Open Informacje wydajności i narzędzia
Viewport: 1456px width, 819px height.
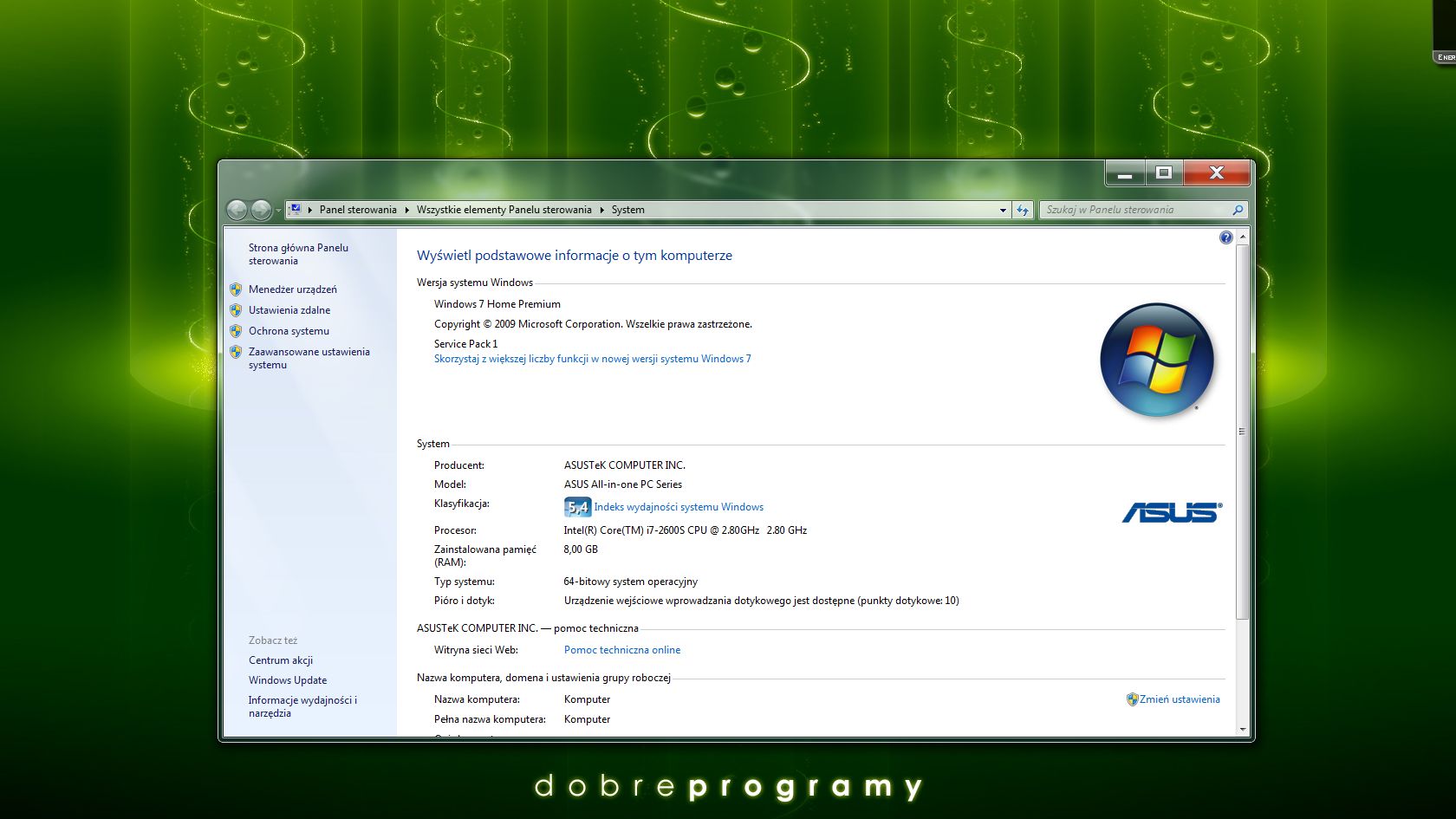tap(302, 706)
